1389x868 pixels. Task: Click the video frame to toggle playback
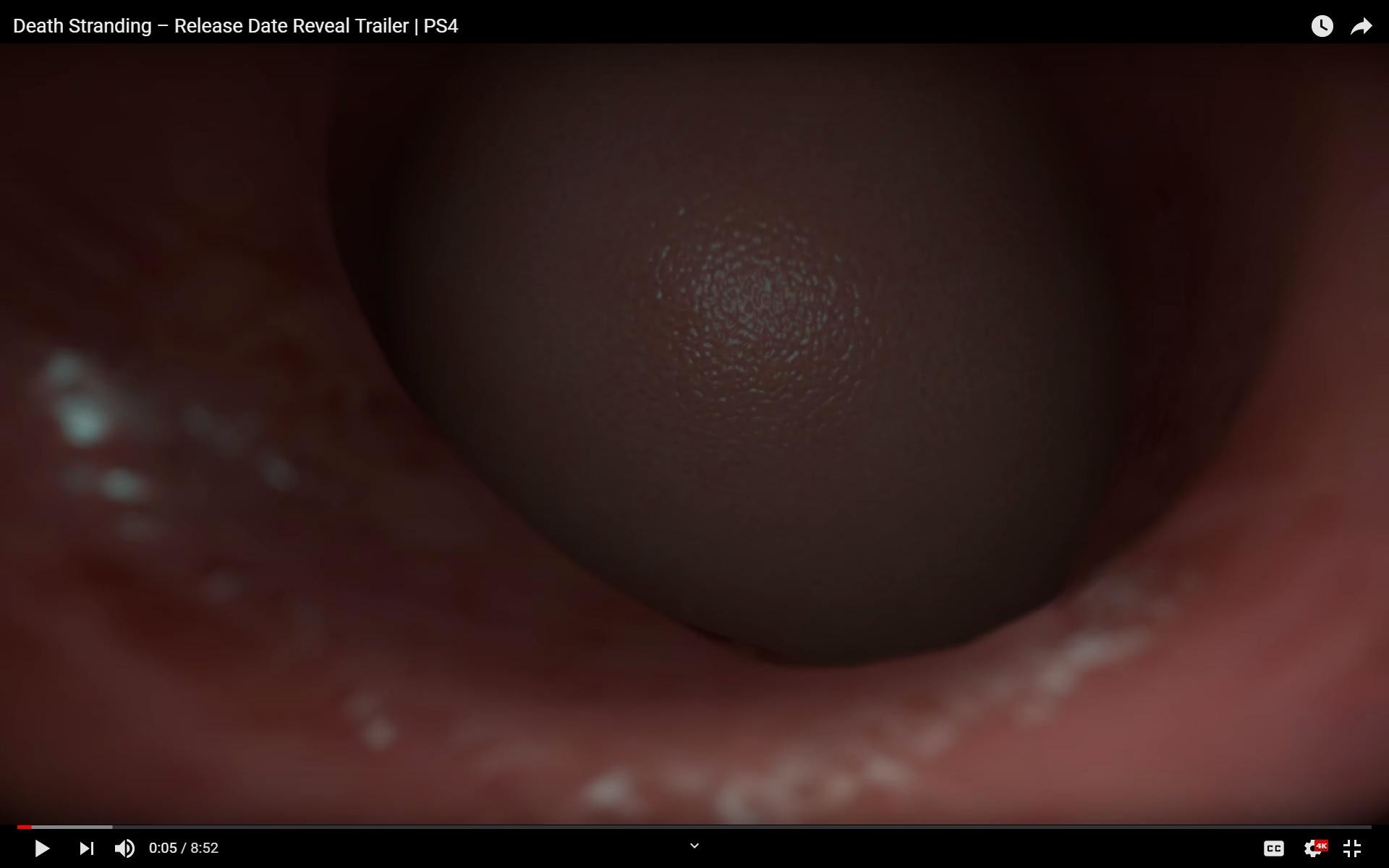coord(694,434)
